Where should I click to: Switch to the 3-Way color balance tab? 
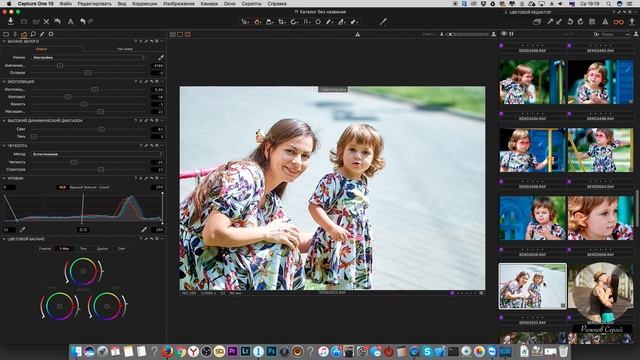tap(64, 249)
